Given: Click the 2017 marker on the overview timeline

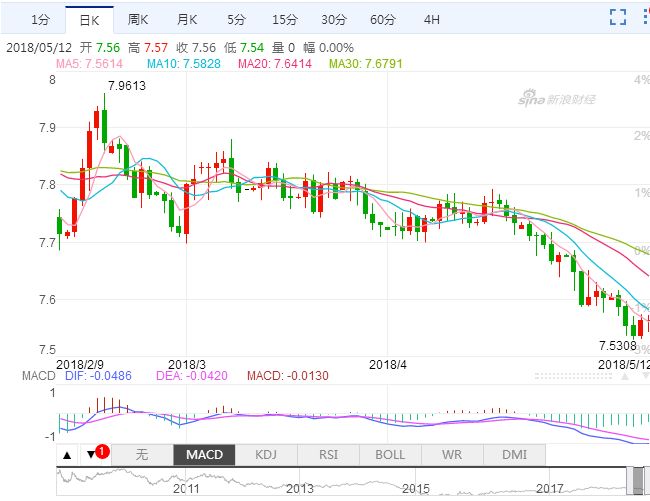Looking at the screenshot, I should point(550,489).
